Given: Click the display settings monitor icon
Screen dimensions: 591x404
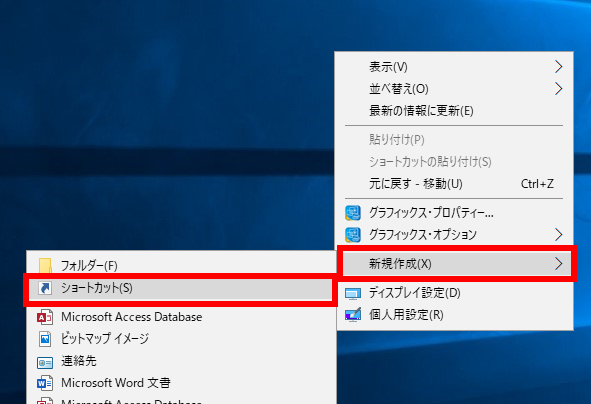Looking at the screenshot, I should (353, 294).
